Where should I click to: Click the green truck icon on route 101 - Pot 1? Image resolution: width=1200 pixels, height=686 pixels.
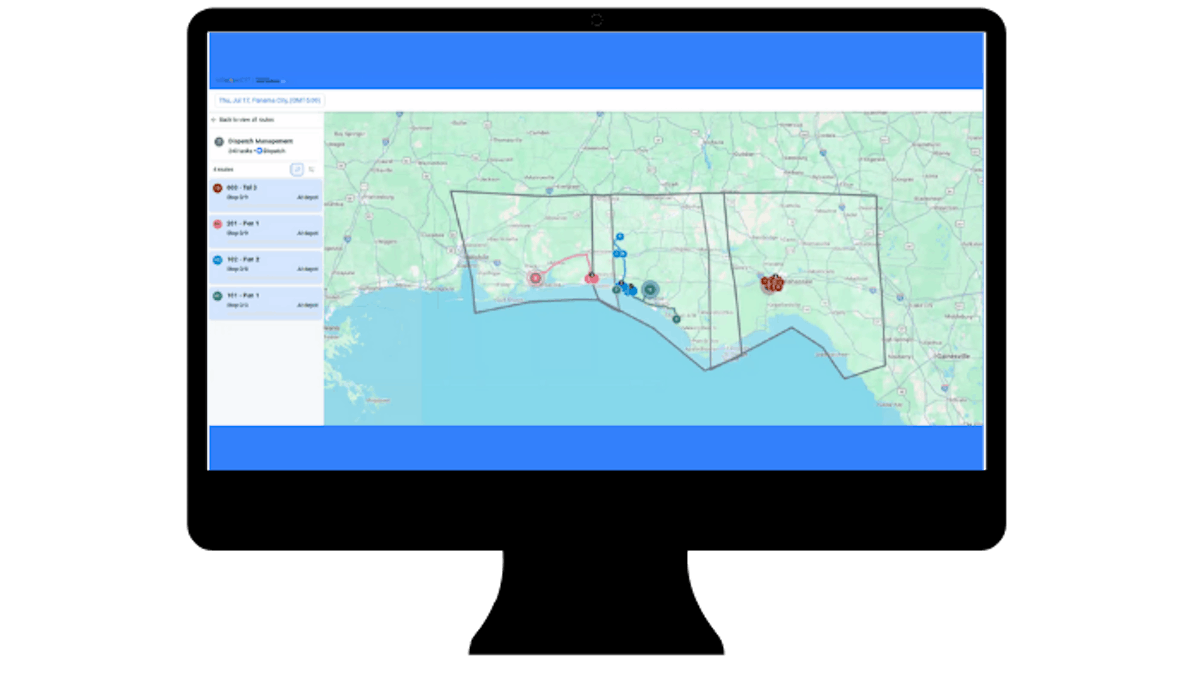pos(218,295)
